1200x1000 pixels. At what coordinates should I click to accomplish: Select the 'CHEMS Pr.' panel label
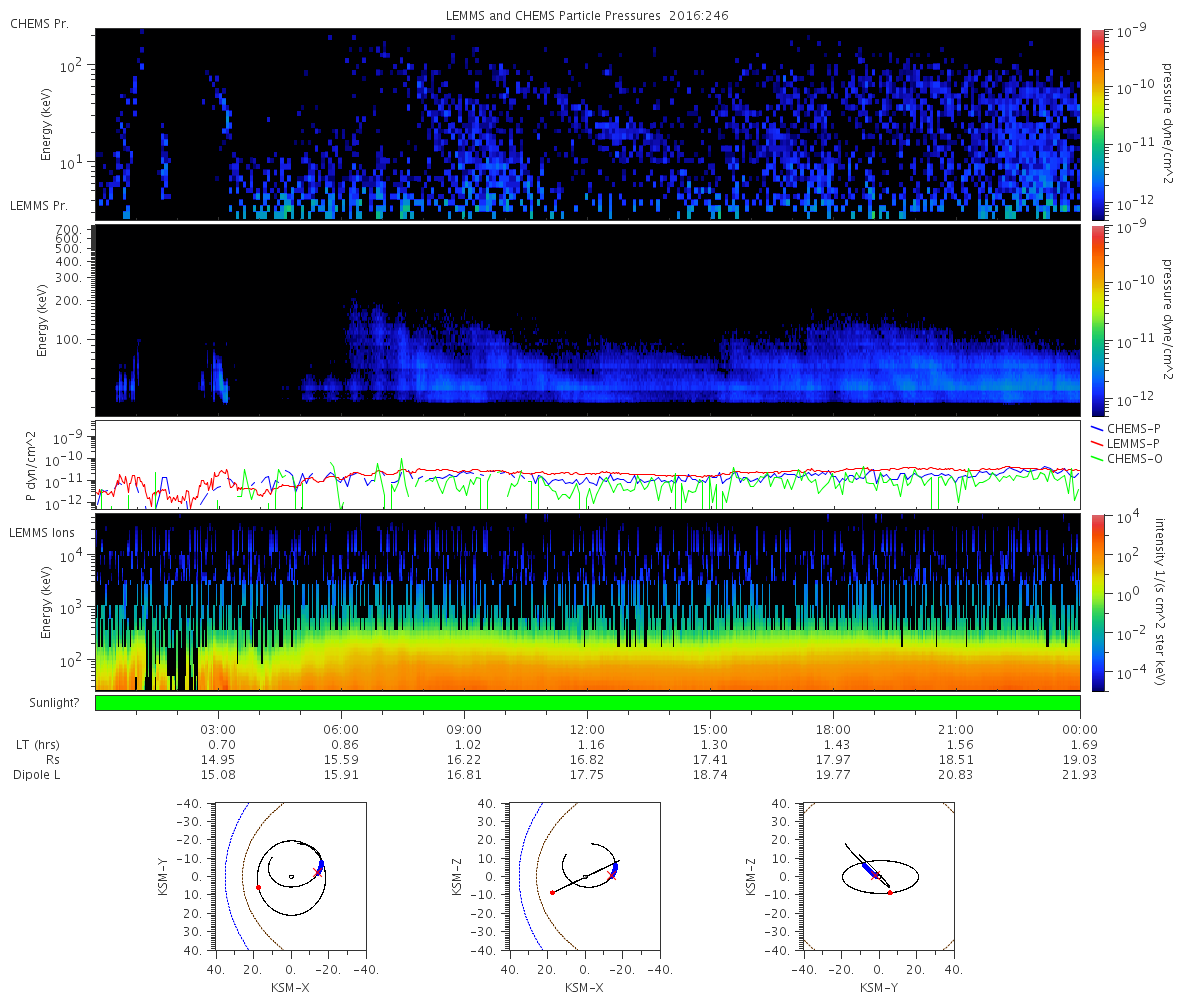[39, 23]
